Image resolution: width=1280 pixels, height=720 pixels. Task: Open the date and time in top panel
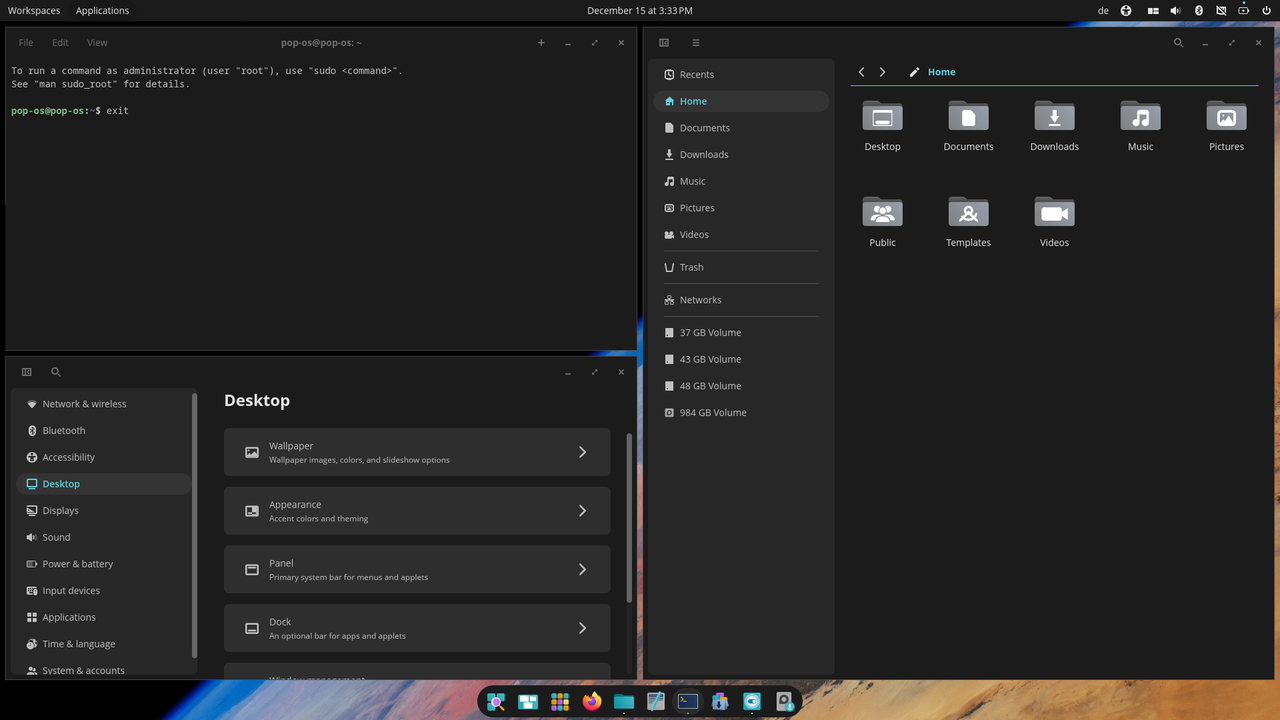640,10
